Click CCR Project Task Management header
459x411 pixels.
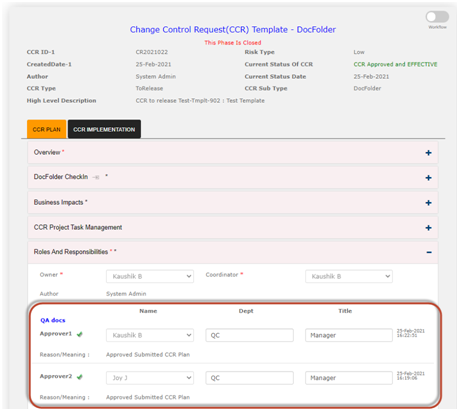point(233,228)
